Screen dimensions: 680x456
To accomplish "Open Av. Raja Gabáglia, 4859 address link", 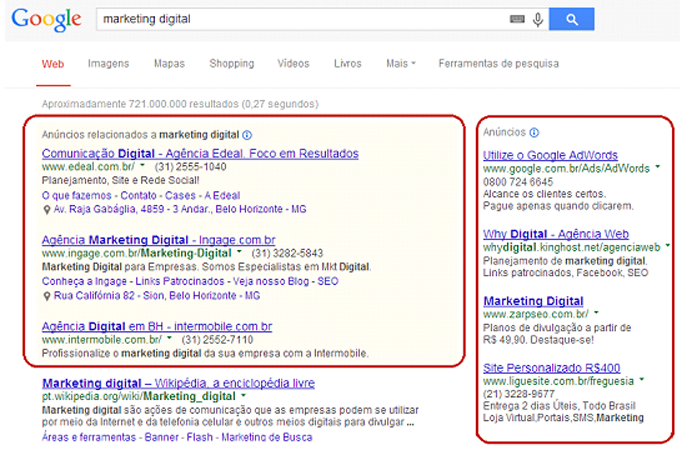I will tap(180, 210).
